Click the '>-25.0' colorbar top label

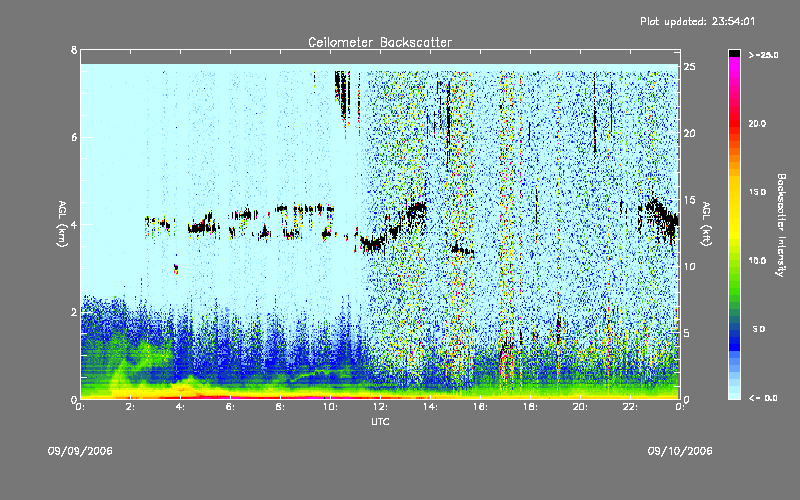(764, 55)
